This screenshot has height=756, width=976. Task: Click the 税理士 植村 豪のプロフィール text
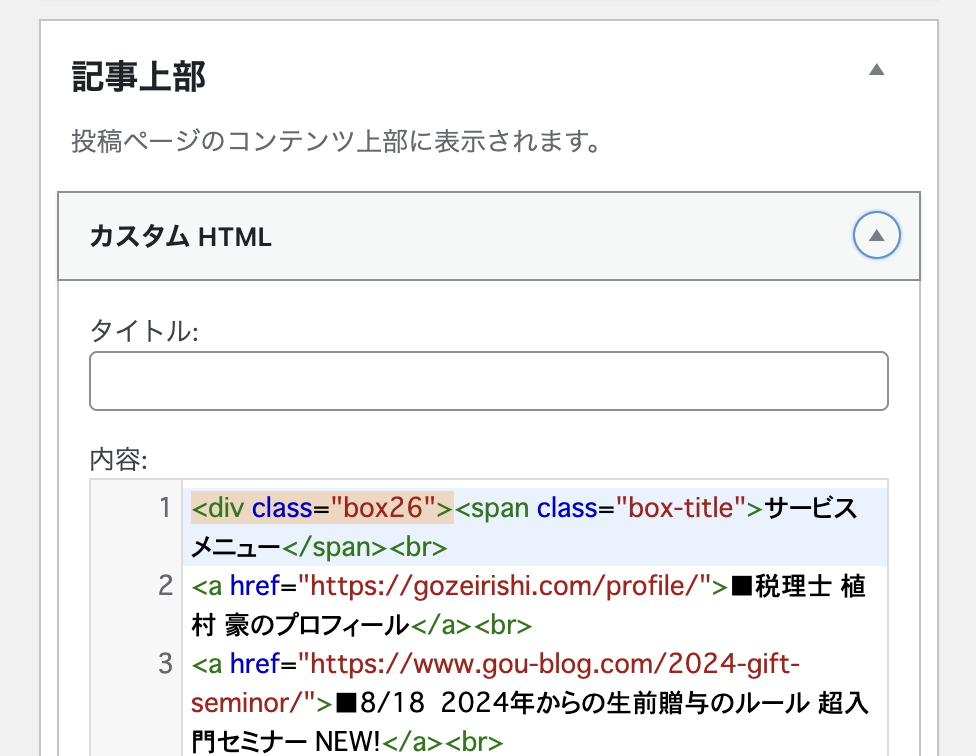528,605
